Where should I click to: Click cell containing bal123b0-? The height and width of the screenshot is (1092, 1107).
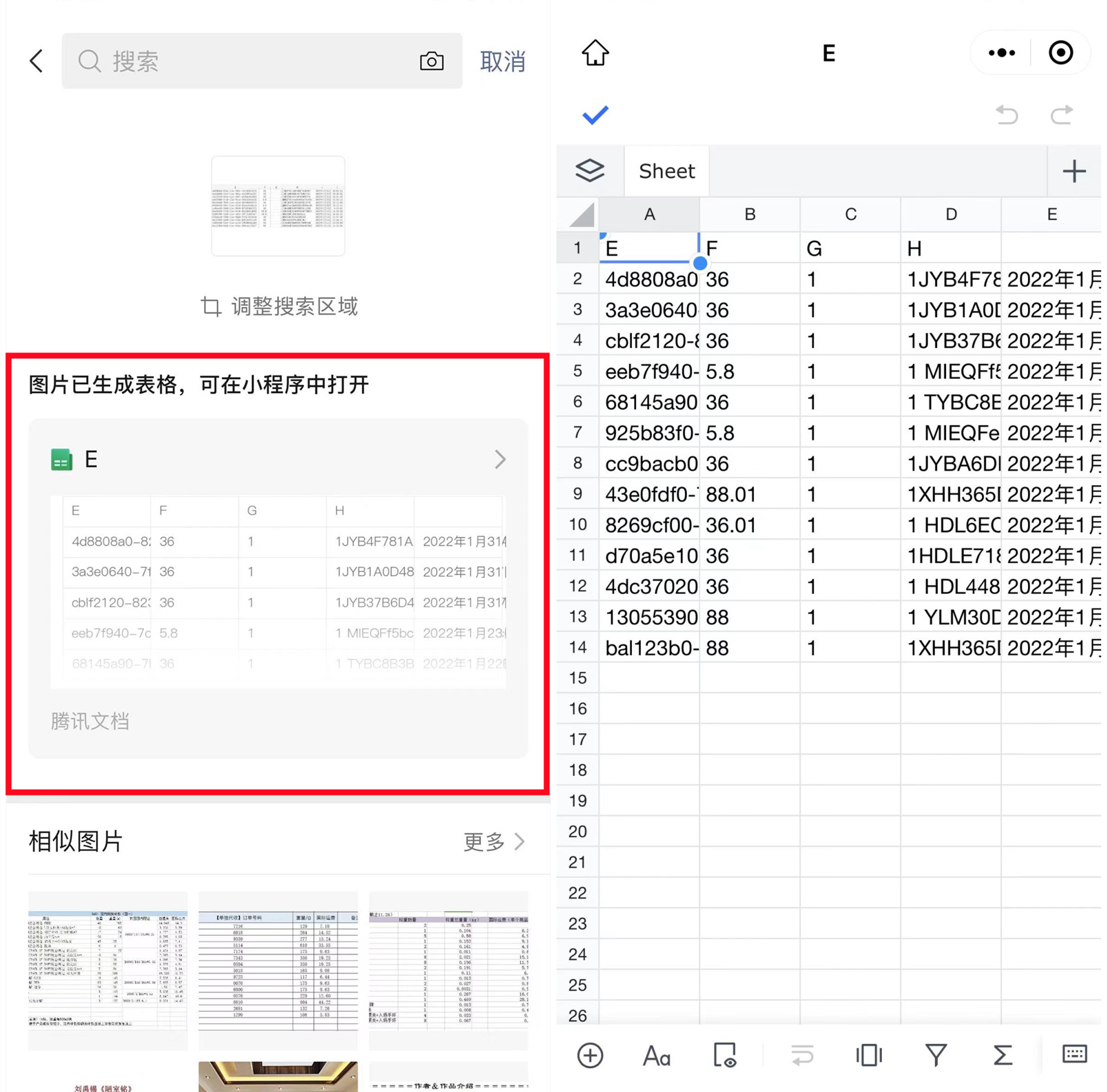(650, 647)
